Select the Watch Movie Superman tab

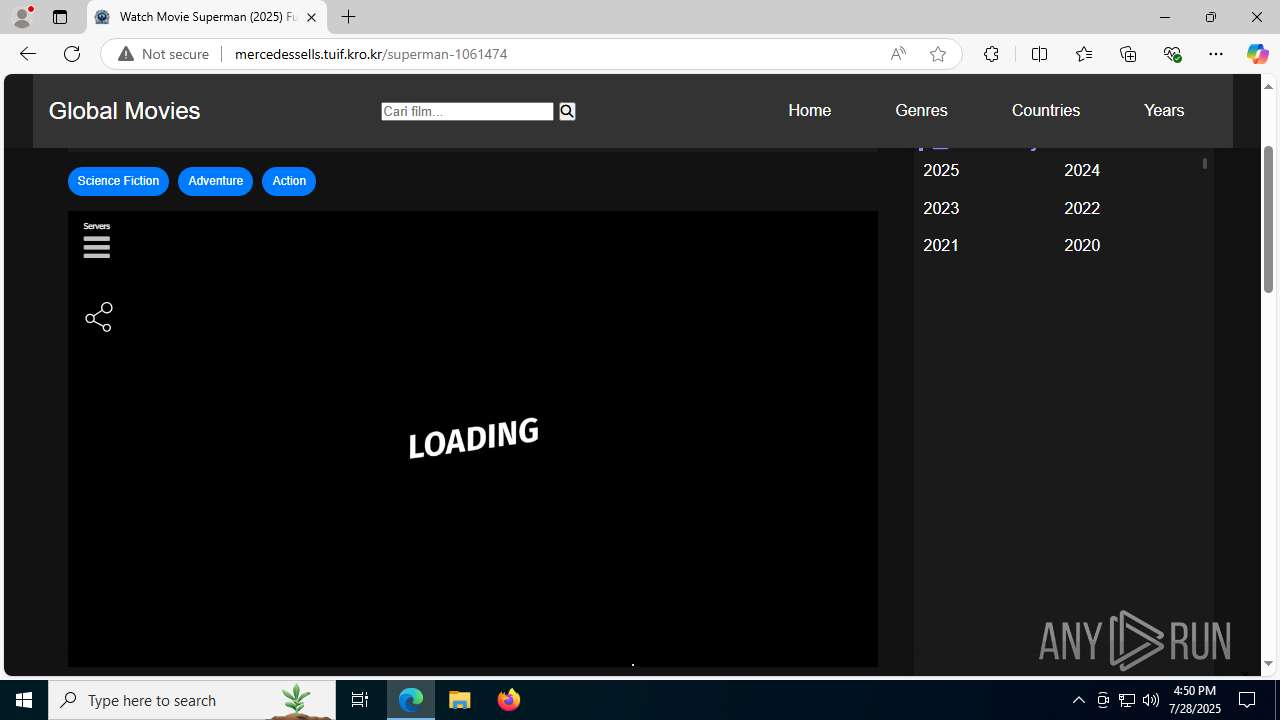pyautogui.click(x=207, y=17)
